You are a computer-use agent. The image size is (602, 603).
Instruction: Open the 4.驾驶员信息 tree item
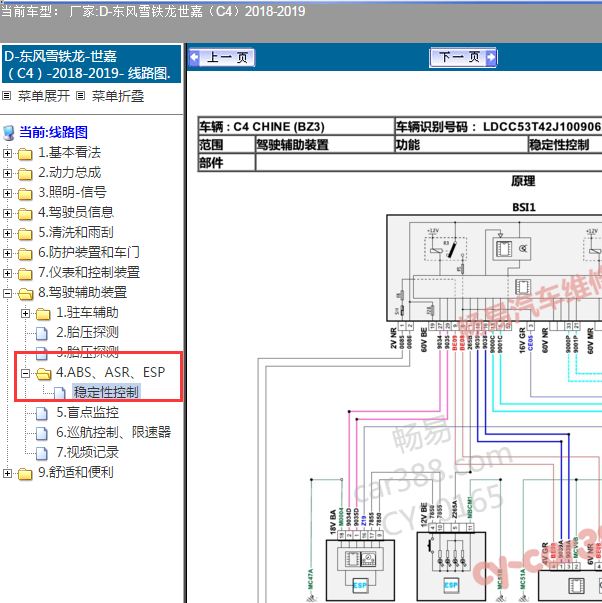tap(76, 212)
